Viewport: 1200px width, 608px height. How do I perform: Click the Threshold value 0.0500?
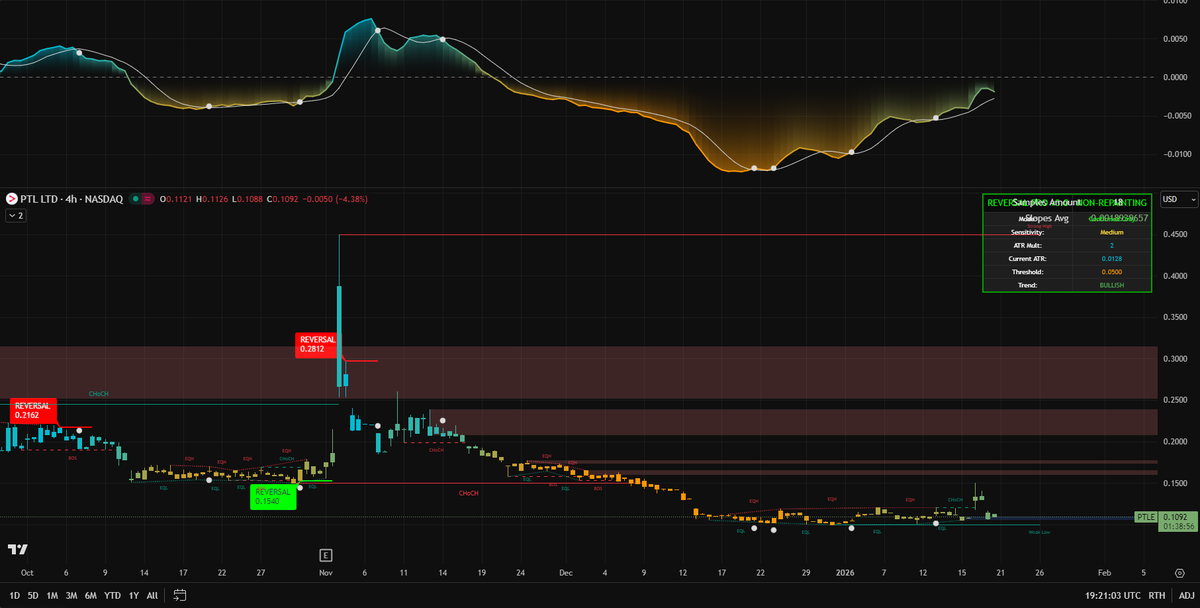pyautogui.click(x=1112, y=271)
